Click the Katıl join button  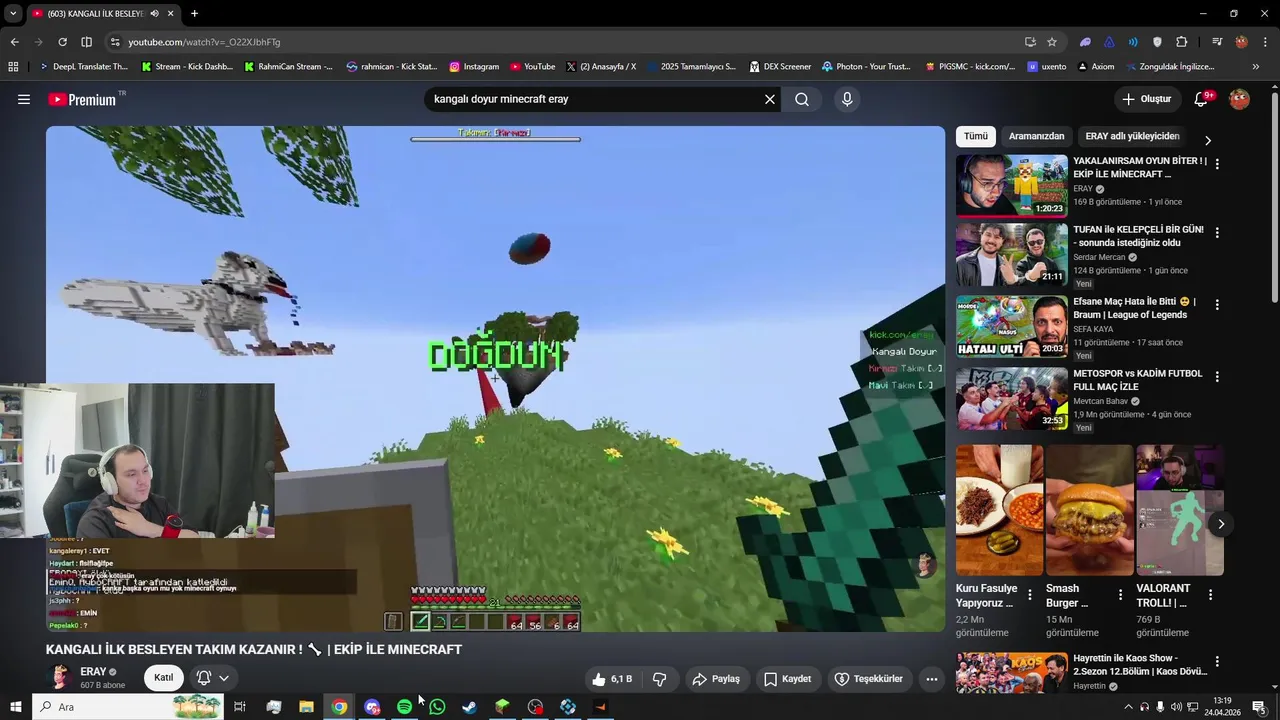(164, 678)
